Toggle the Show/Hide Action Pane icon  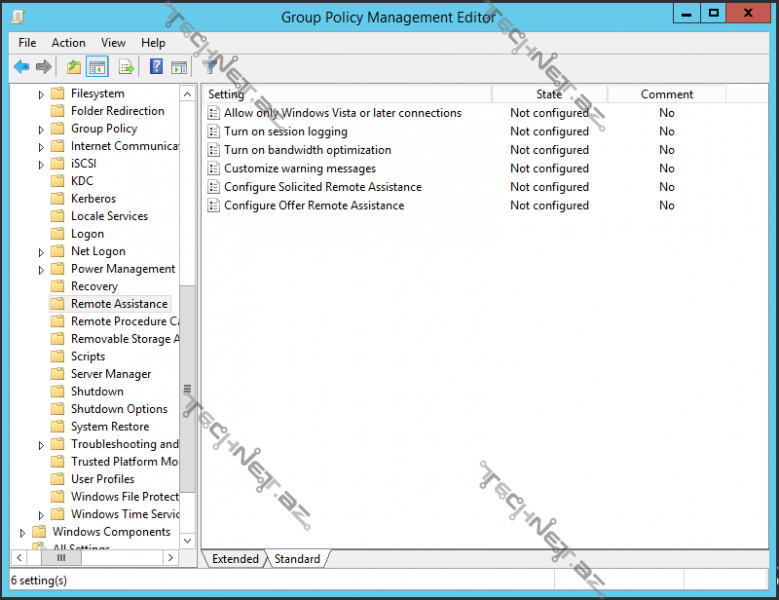click(179, 67)
